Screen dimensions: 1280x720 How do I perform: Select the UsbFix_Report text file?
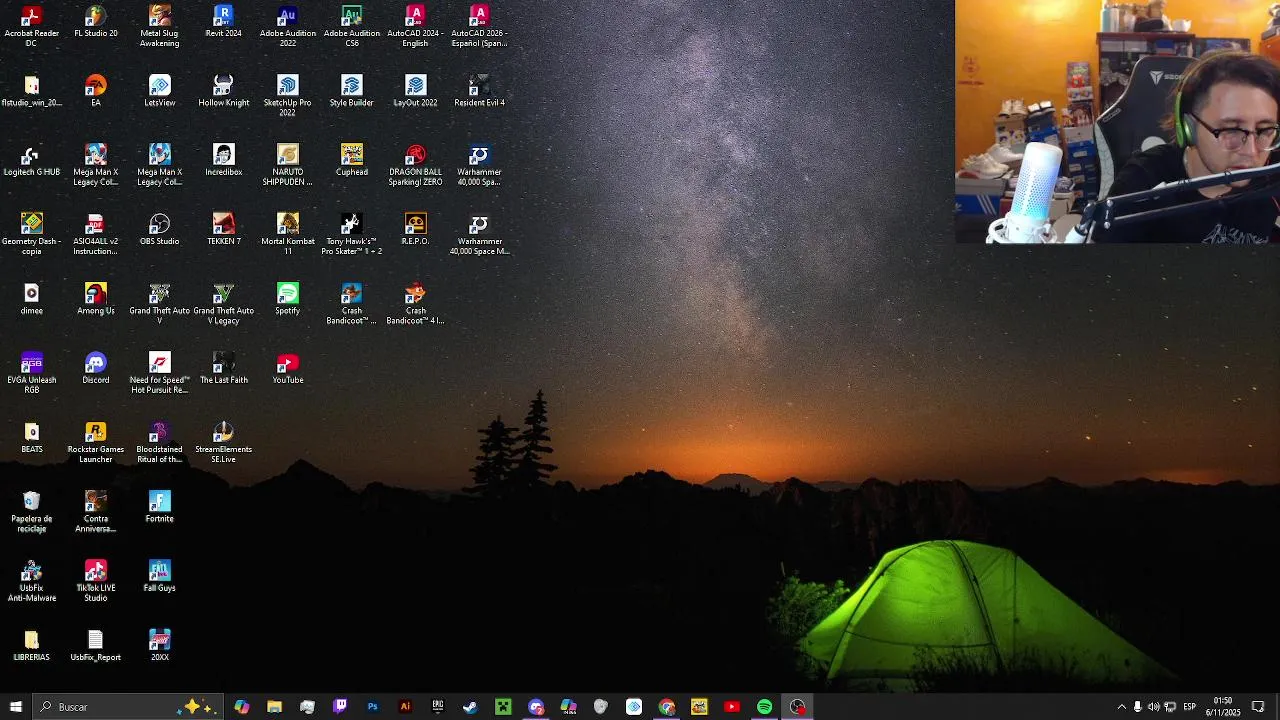click(x=96, y=645)
